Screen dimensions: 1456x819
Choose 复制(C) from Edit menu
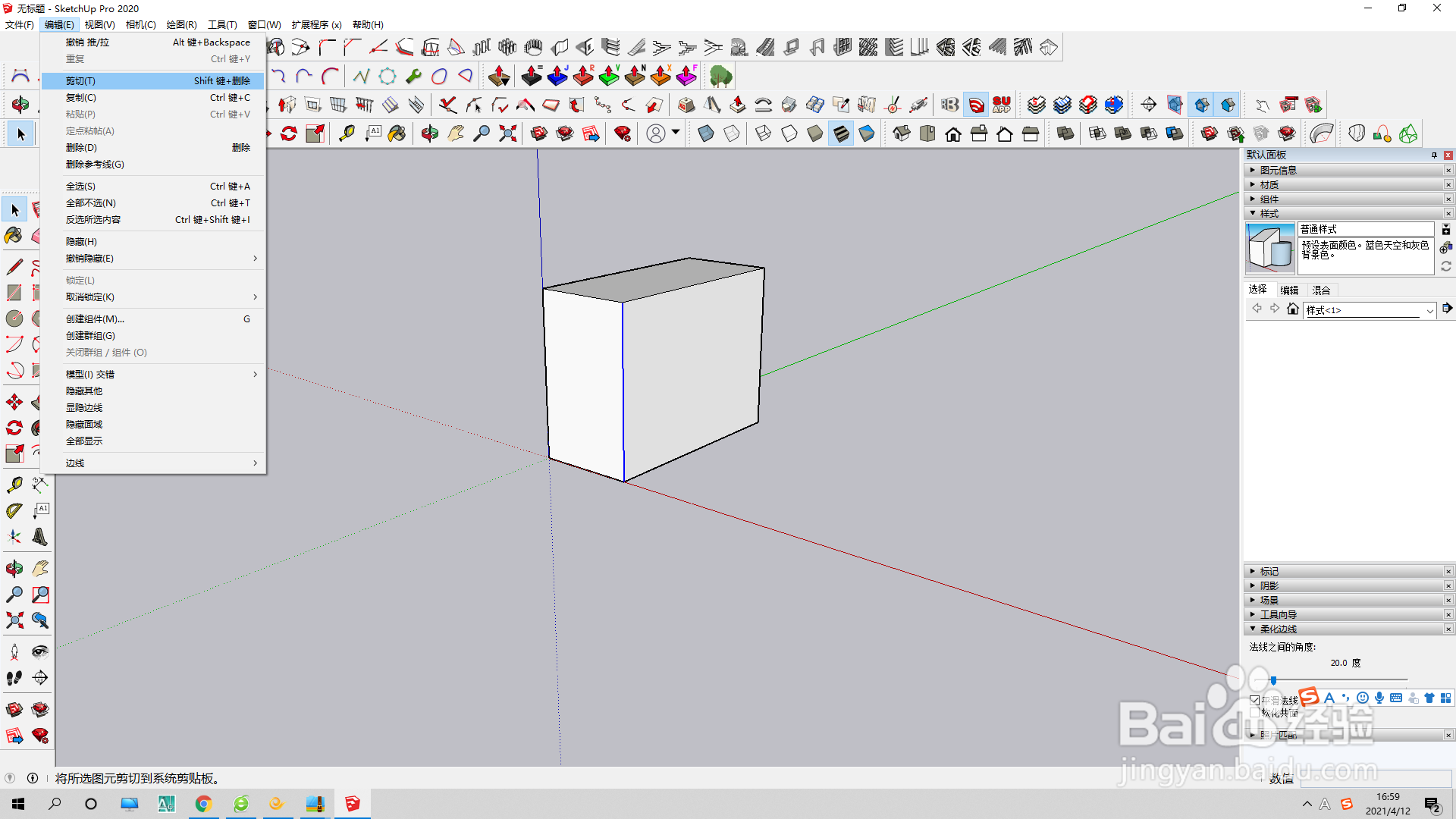[x=81, y=97]
